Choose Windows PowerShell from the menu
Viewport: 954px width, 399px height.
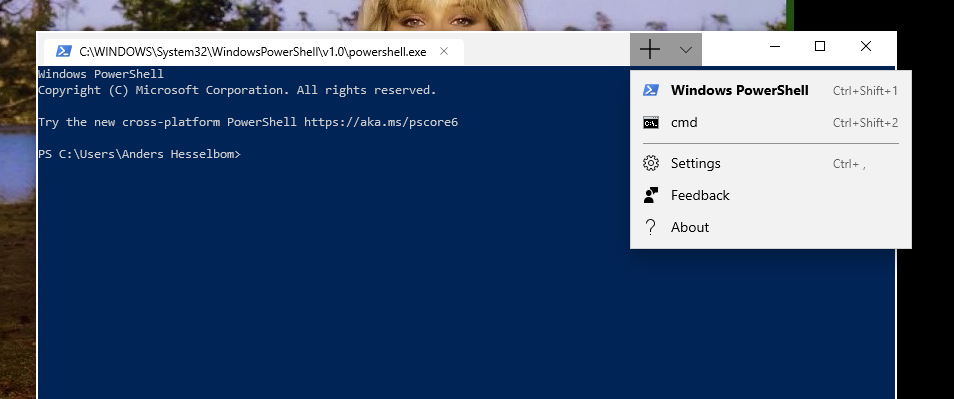(x=770, y=91)
